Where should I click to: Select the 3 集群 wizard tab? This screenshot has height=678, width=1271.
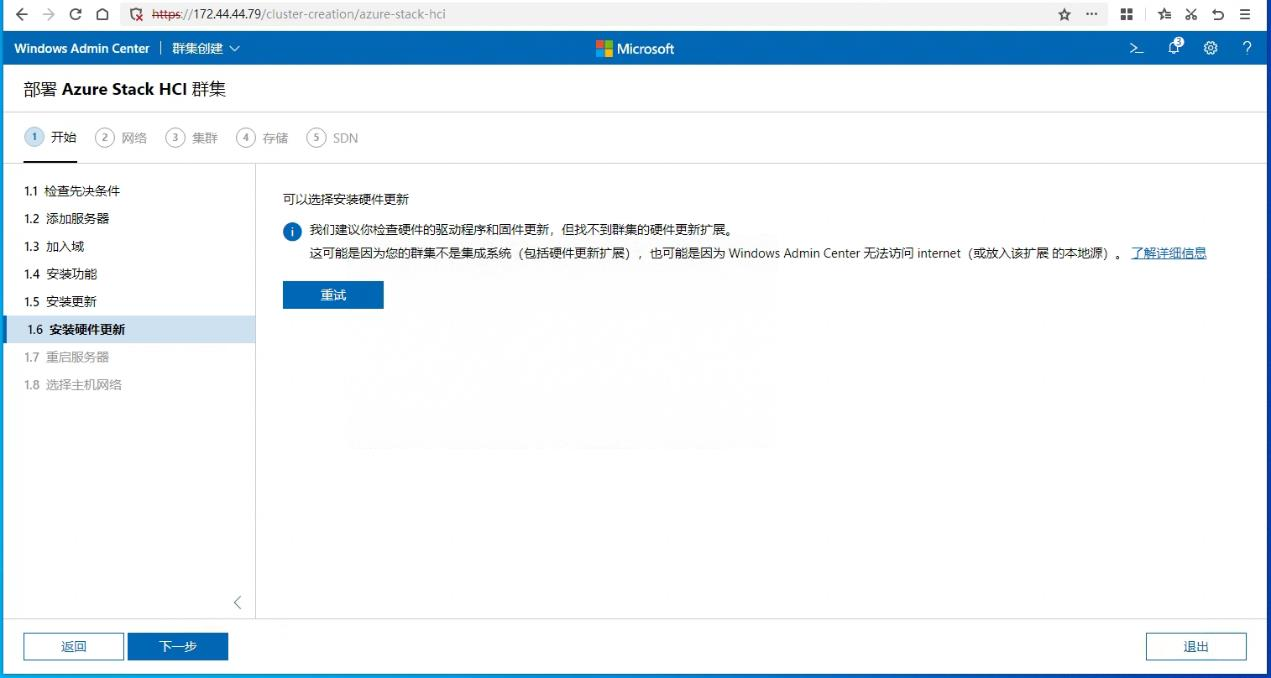[x=192, y=138]
